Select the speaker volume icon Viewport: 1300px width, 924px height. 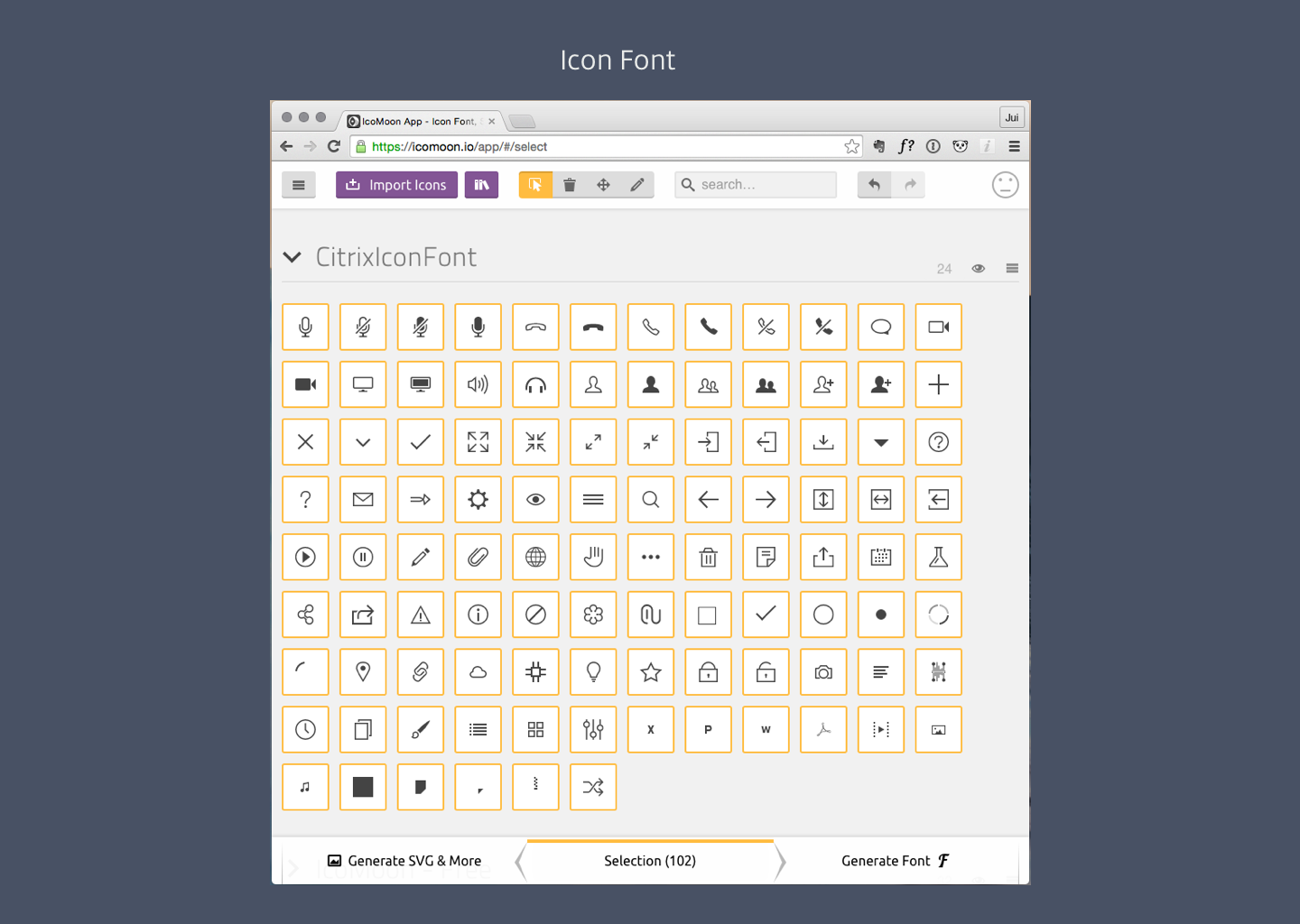point(478,384)
